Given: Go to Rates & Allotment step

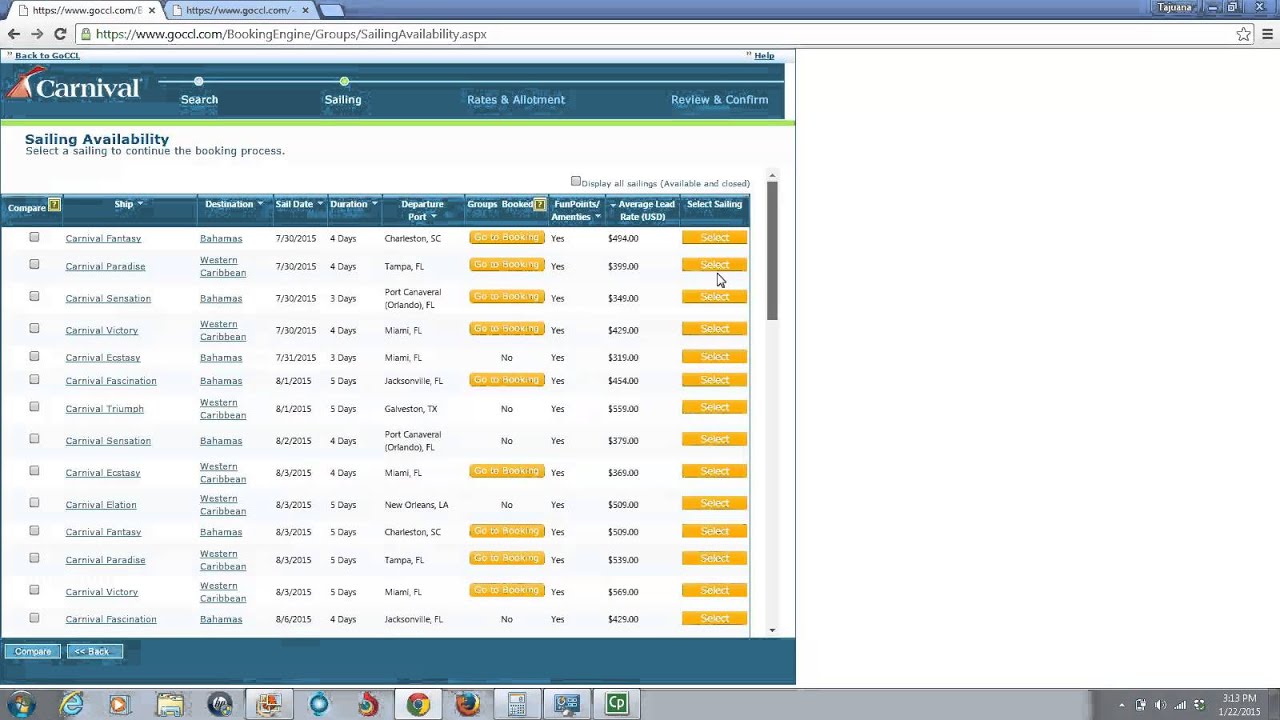Looking at the screenshot, I should tap(516, 100).
